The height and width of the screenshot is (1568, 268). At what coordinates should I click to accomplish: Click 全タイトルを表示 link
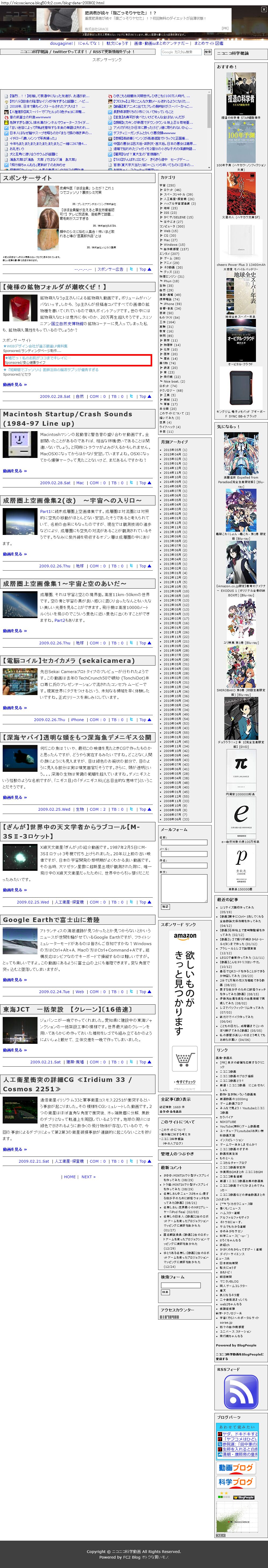click(x=171, y=1111)
